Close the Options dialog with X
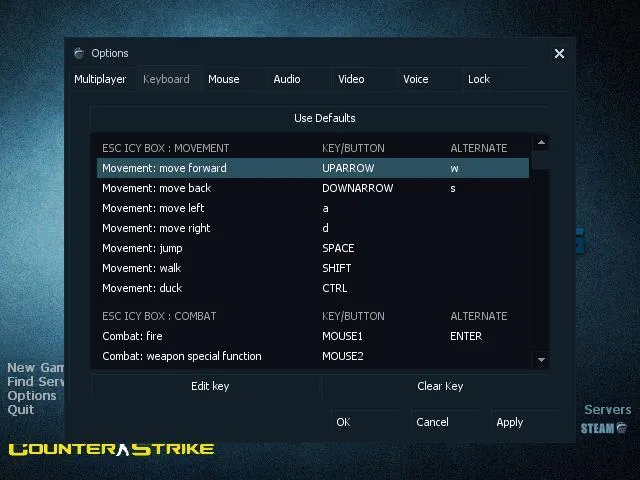 [x=559, y=53]
